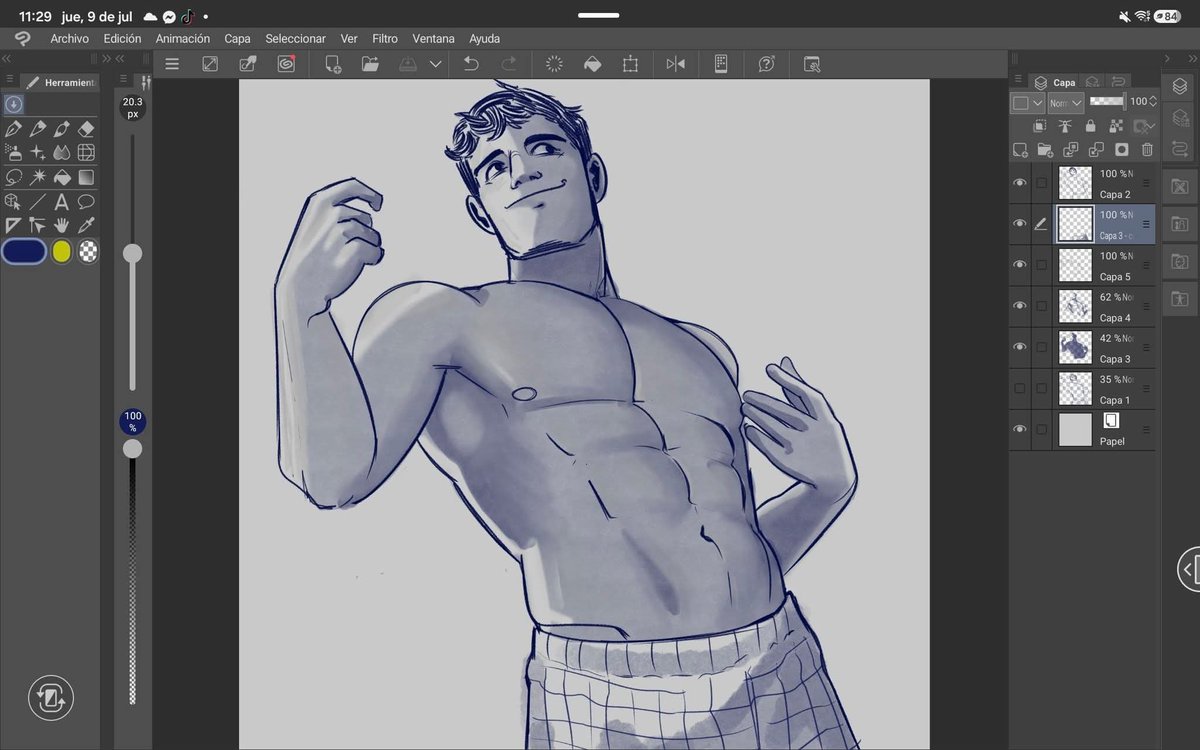Select the Balloon tool
The image size is (1200, 750).
(86, 201)
